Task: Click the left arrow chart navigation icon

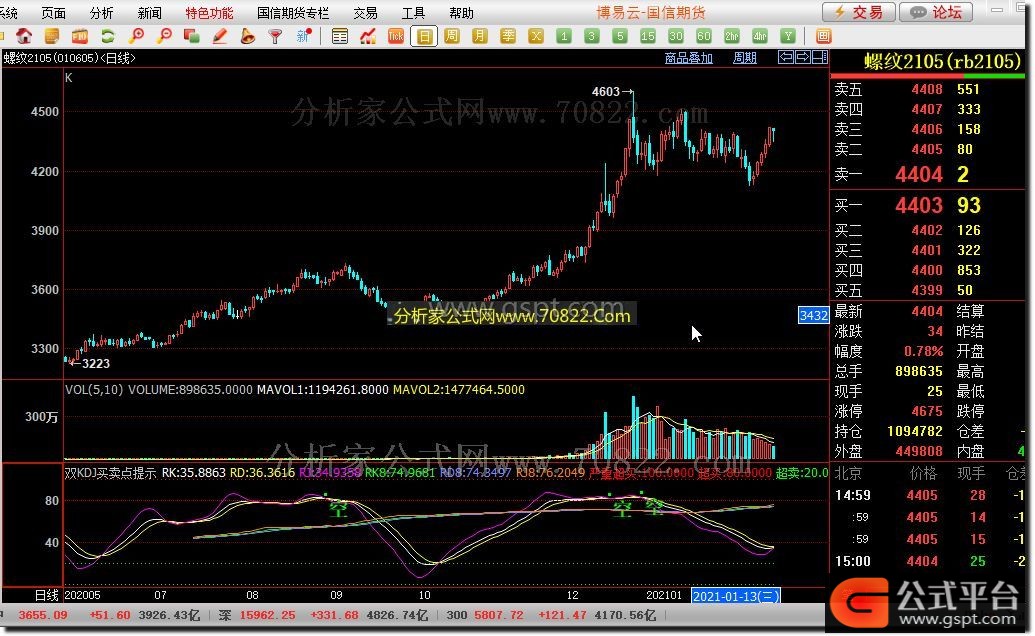Action: [786, 57]
